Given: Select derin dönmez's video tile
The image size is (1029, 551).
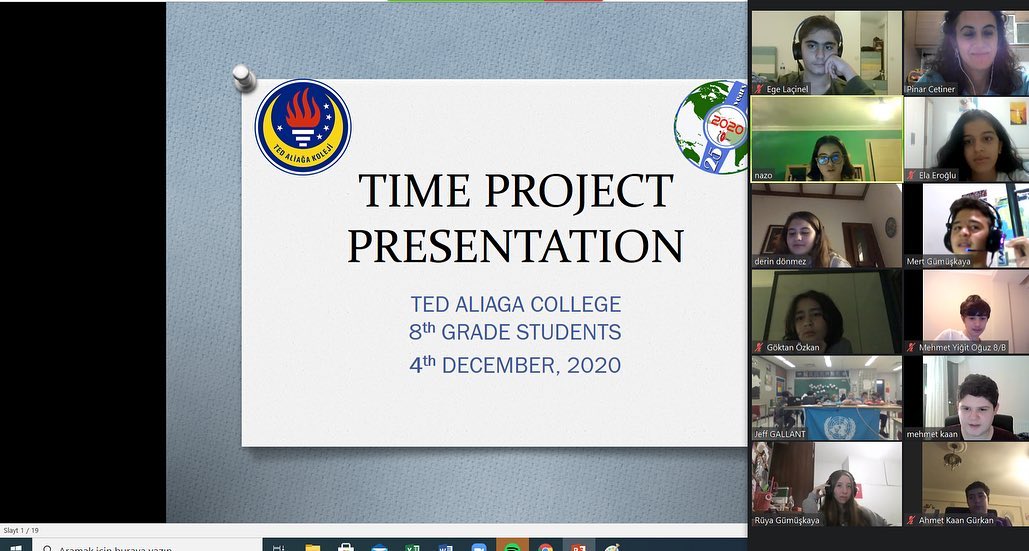Looking at the screenshot, I should pyautogui.click(x=827, y=225).
